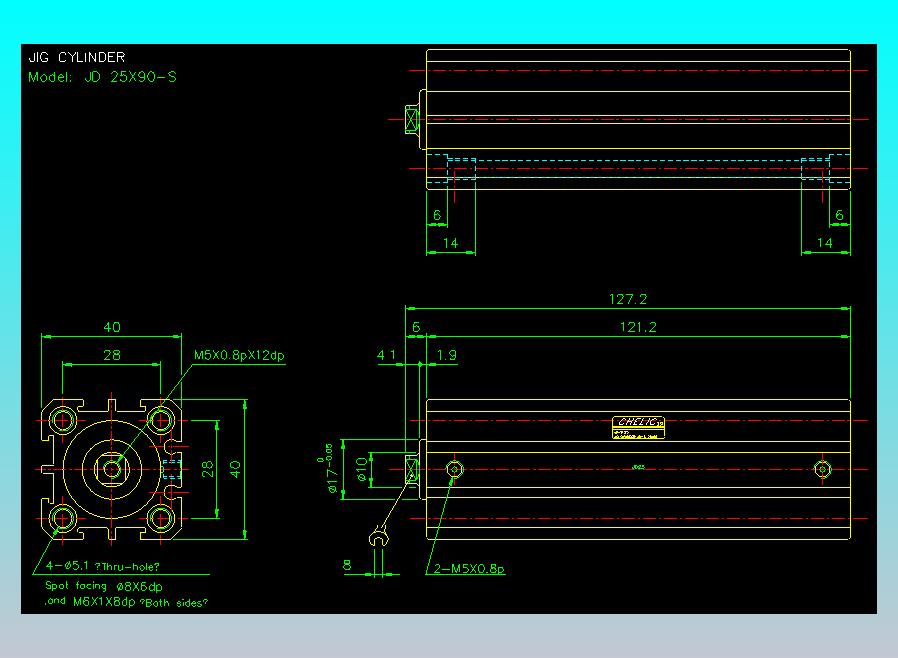Pick the 8 wrench-flat dimension text
Screen dimensions: 898x658
pos(347,565)
